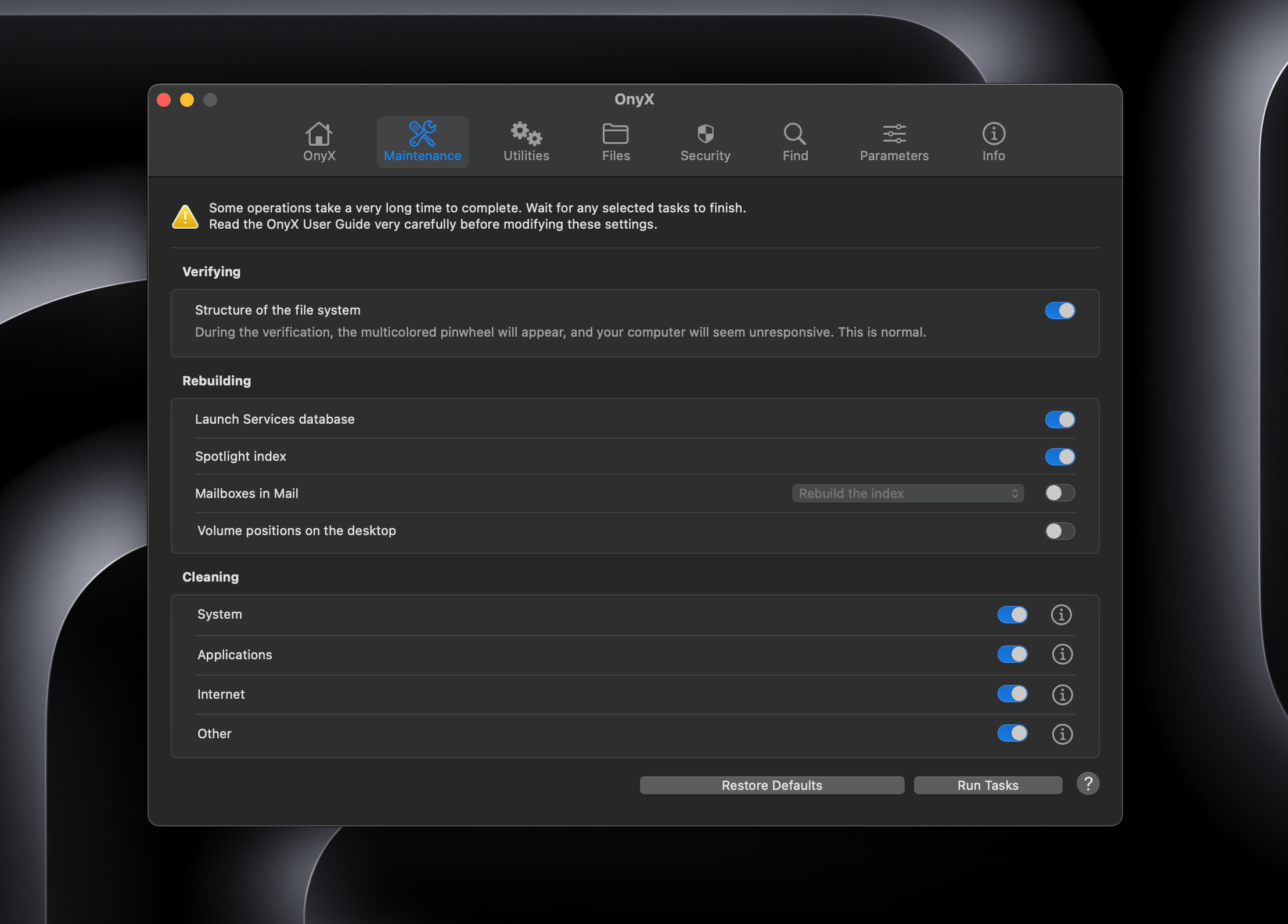Screen dimensions: 1288x924
Task: Enable the Mailboxes in Mail toggle
Action: click(x=1060, y=493)
